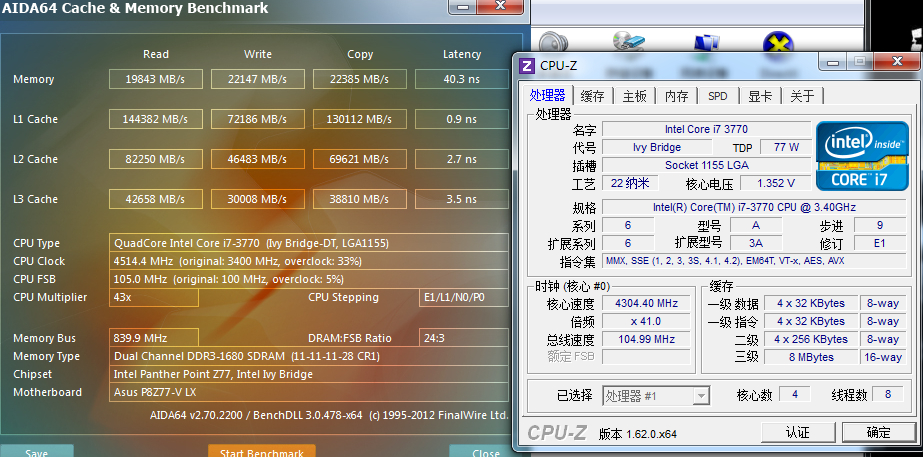Click the L1 Cache Write value 72186 MB/s
This screenshot has height=457, width=923.
[x=258, y=119]
